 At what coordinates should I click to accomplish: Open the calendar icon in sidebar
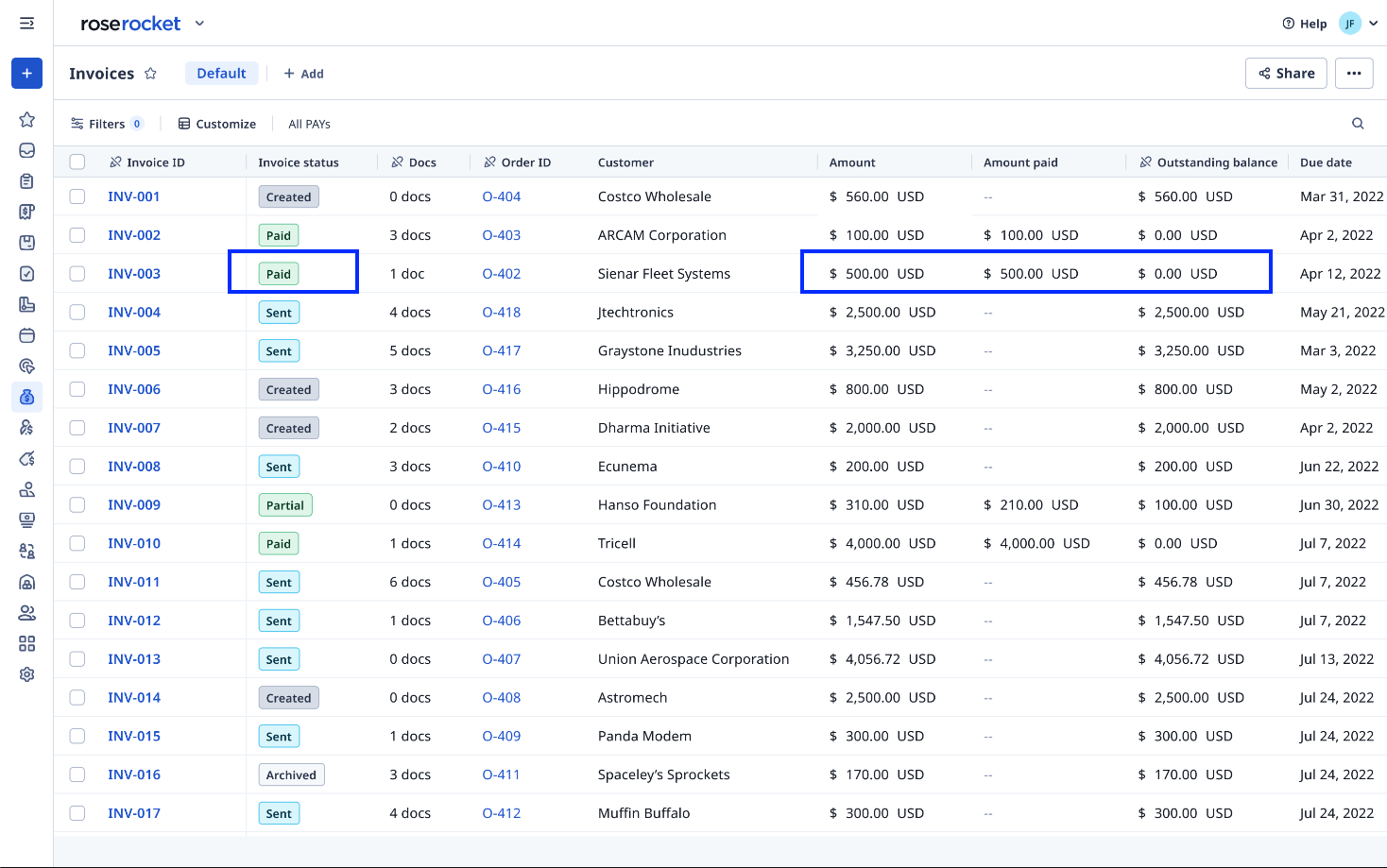click(x=26, y=335)
